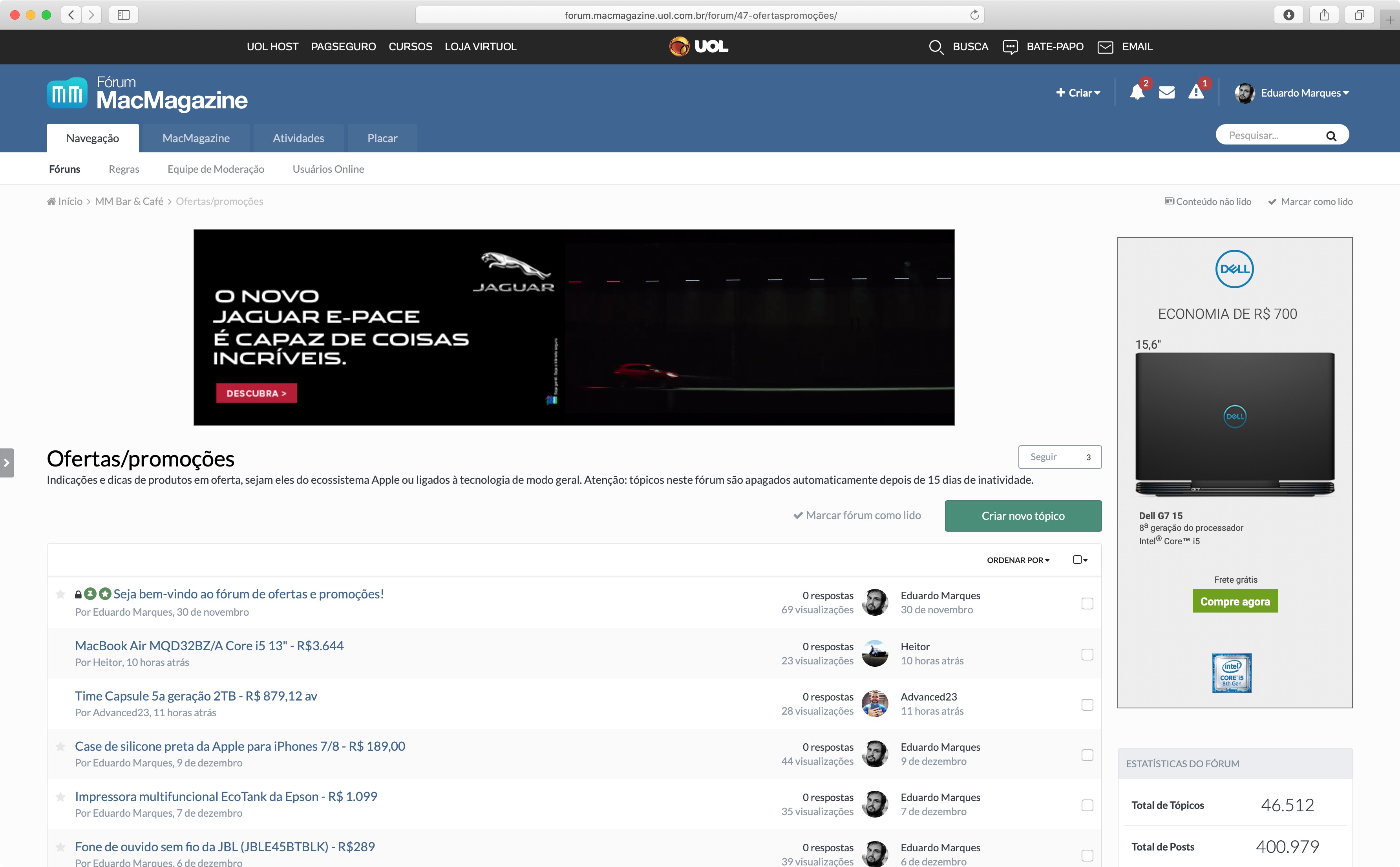Open notifications bell with 2 badge
Viewport: 1400px width, 867px height.
(x=1137, y=92)
